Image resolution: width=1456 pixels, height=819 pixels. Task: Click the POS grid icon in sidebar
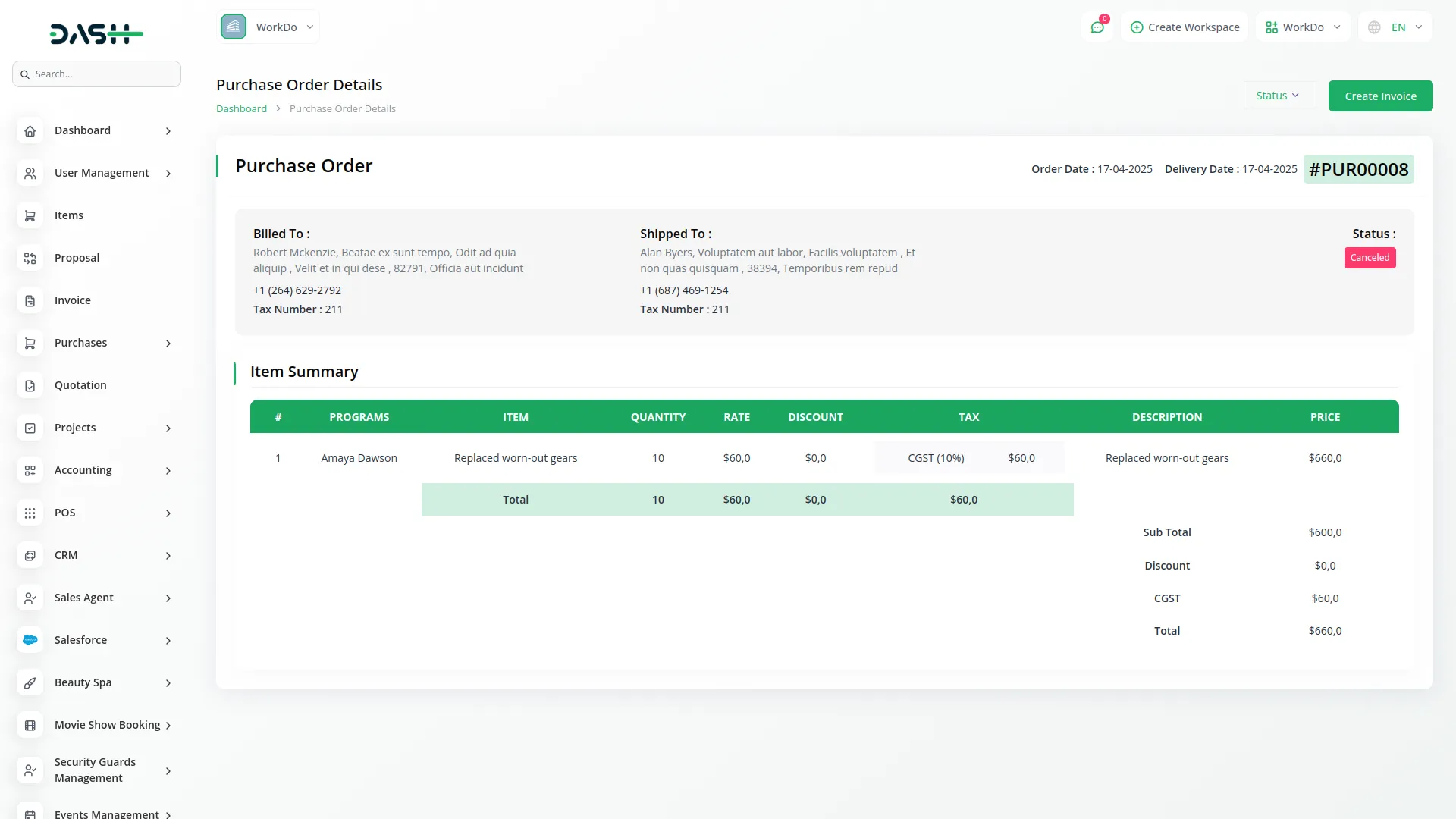30,513
